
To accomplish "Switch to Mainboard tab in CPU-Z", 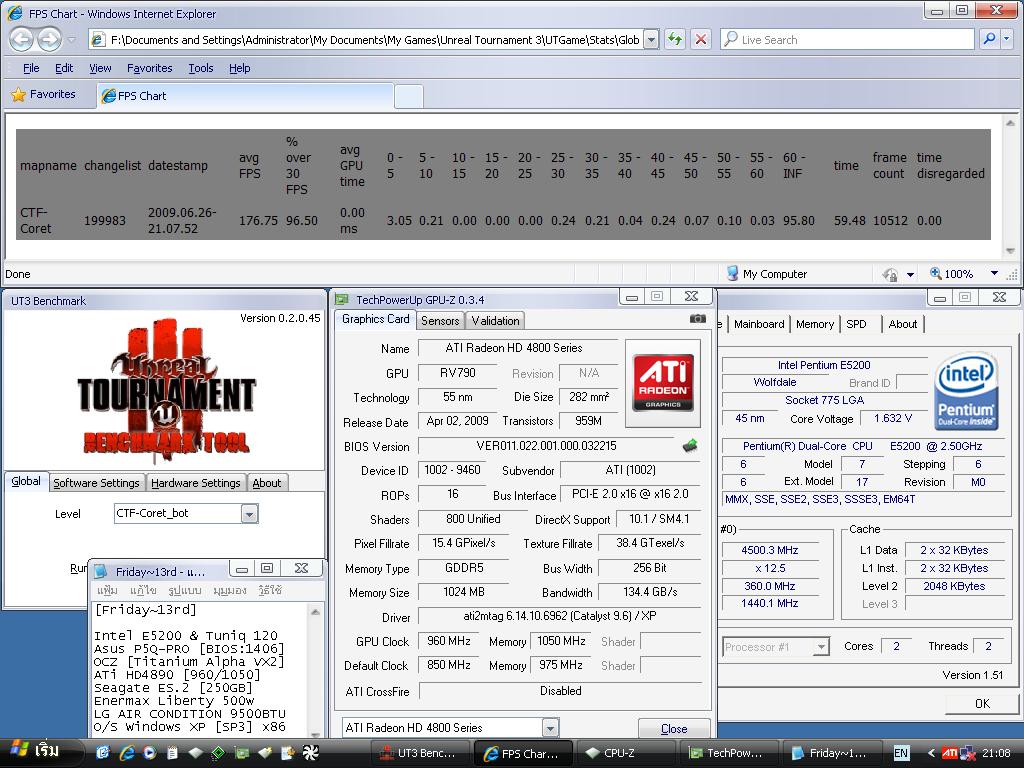I will click(759, 324).
